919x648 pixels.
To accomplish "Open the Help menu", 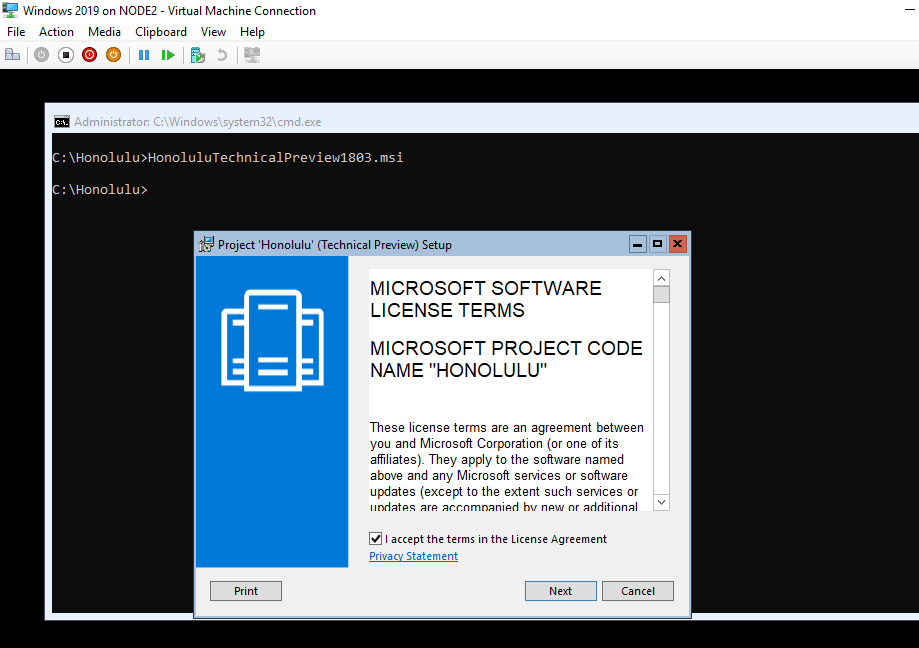I will click(x=252, y=32).
